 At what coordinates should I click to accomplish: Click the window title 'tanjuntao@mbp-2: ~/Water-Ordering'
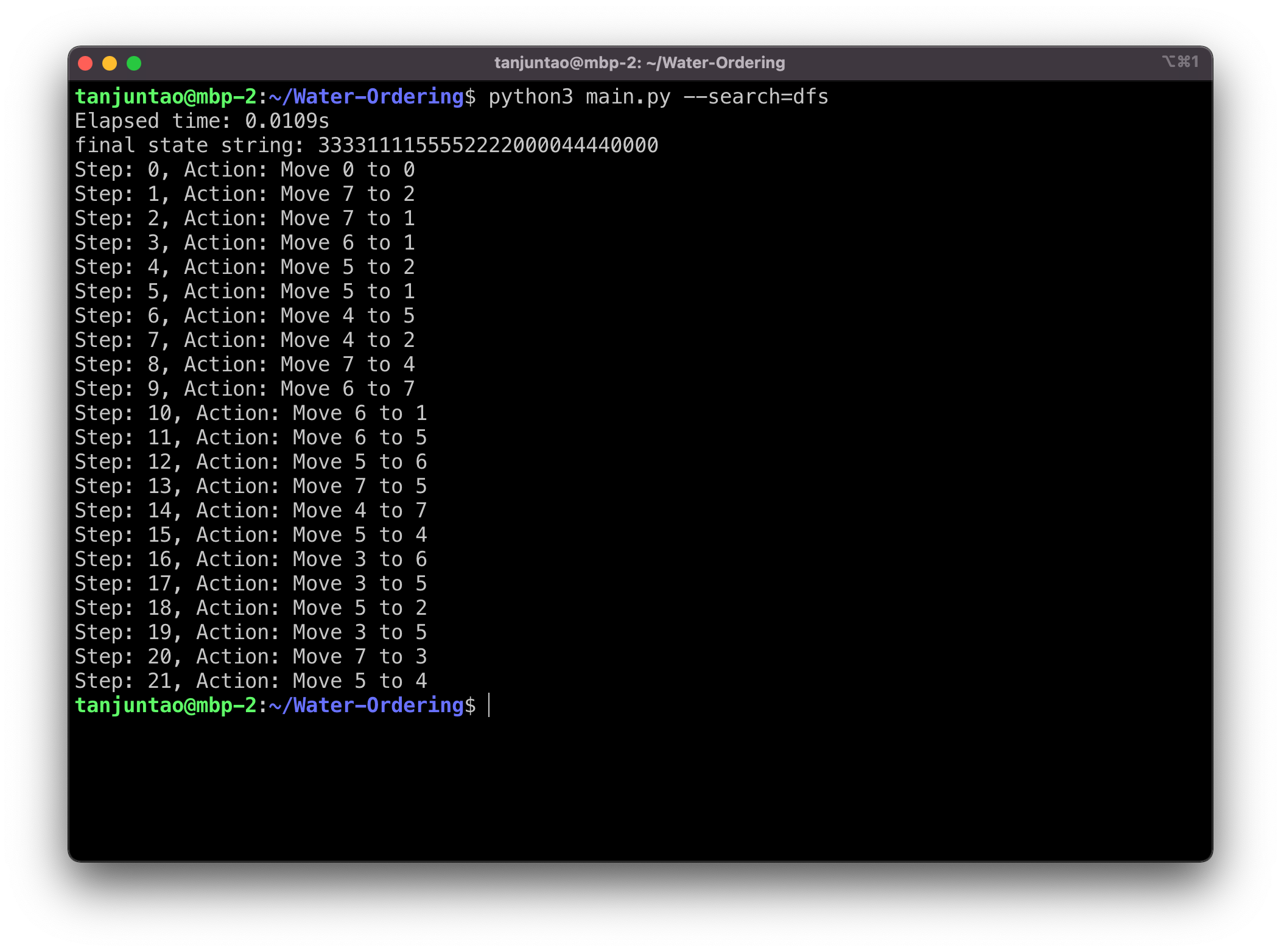pyautogui.click(x=639, y=63)
